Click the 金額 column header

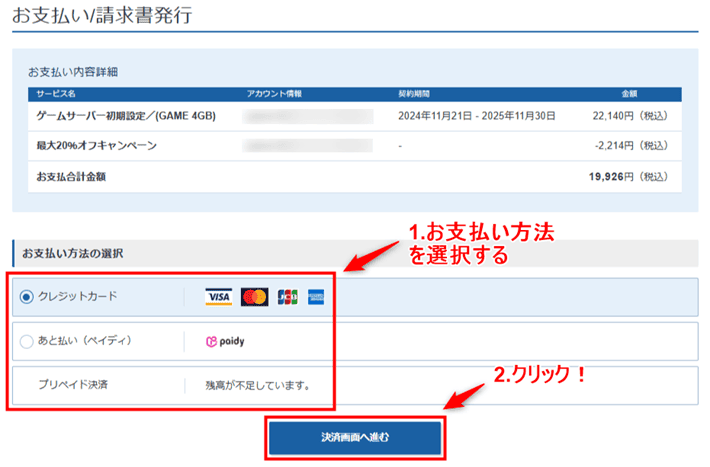(629, 94)
